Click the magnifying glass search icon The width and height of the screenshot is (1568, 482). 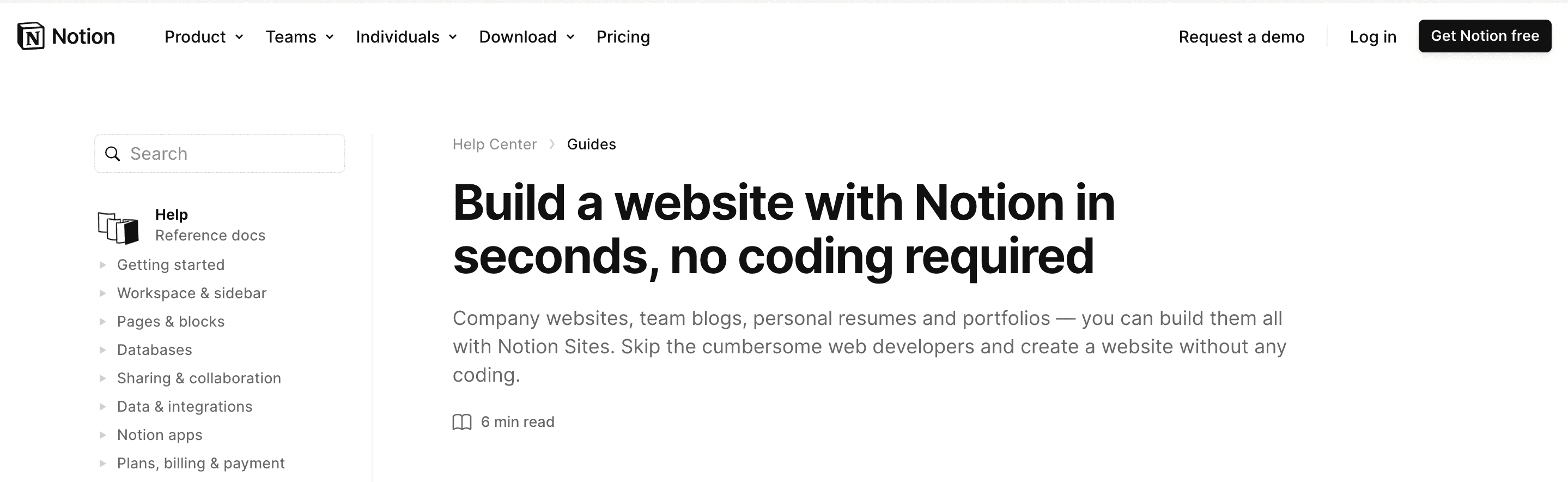point(113,154)
